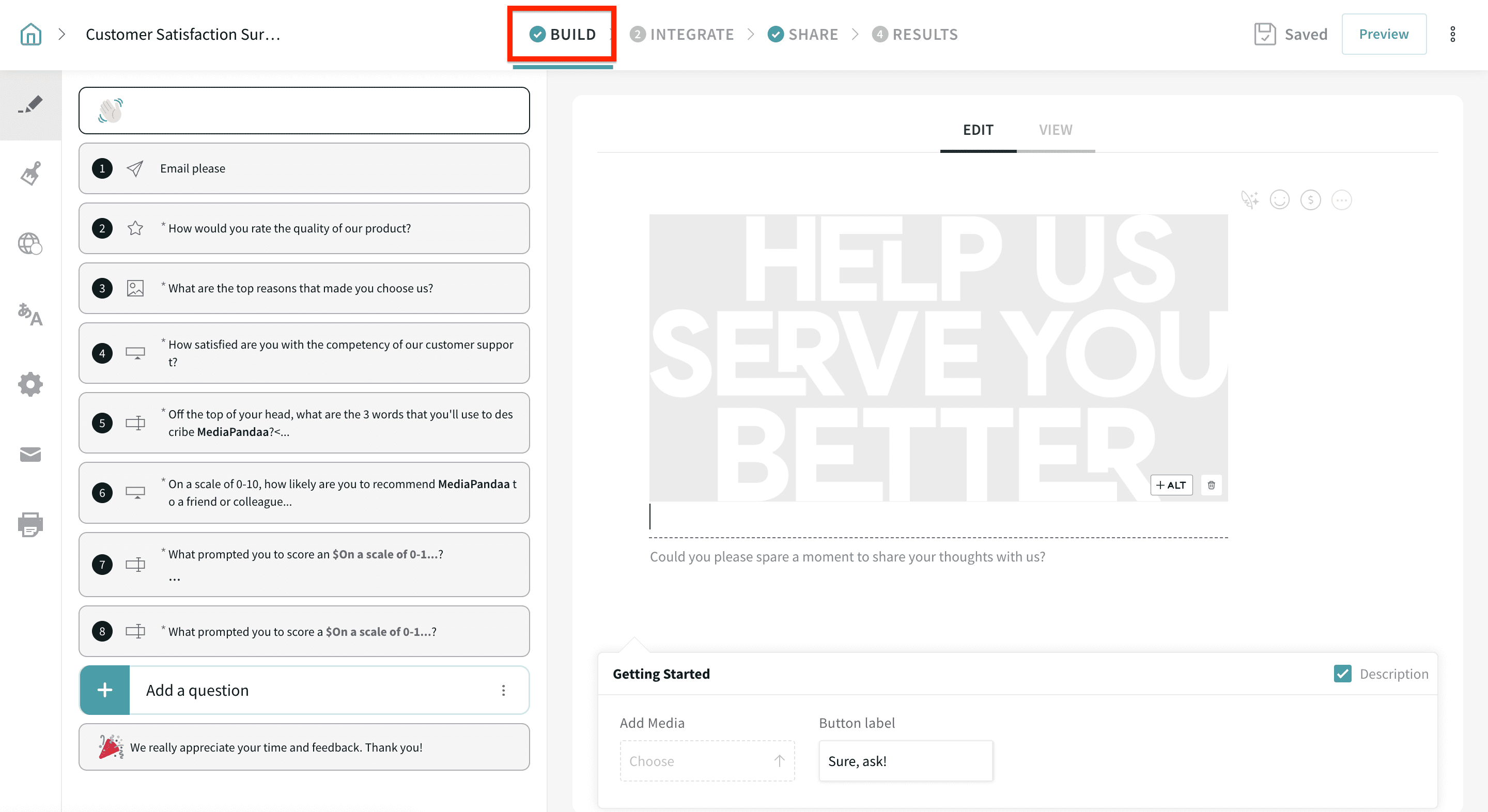
Task: Open three-dot menu beside Add a question
Action: [x=503, y=690]
